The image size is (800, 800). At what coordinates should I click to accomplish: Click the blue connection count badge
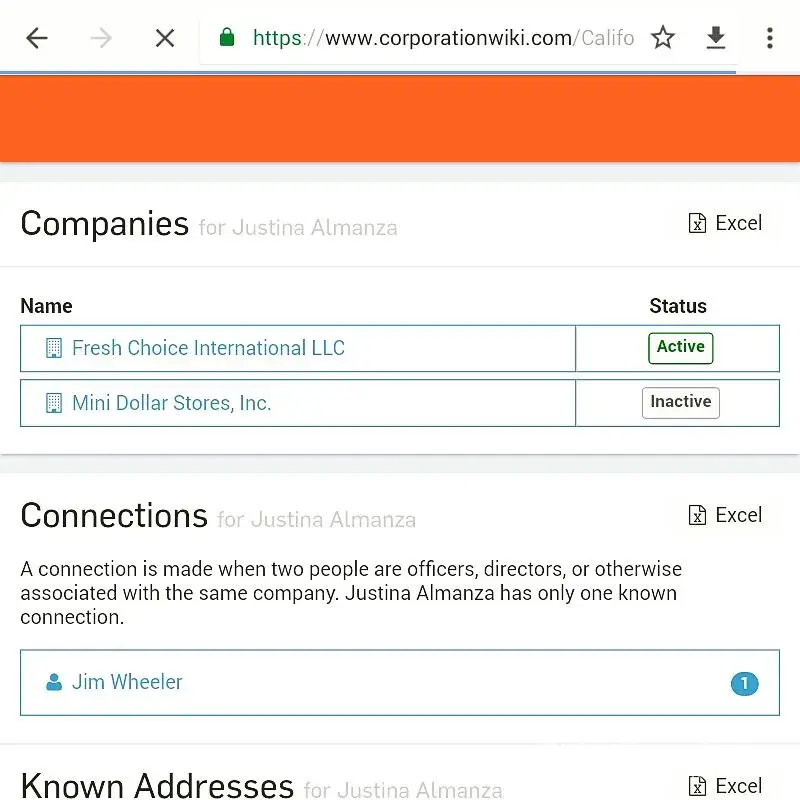click(x=744, y=684)
